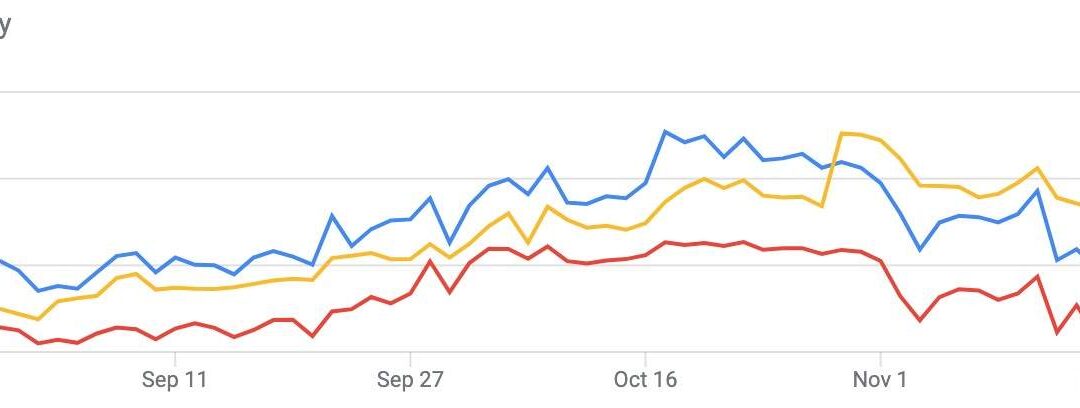Select the yellow line point above Sep 11
The image size is (1080, 408).
[x=175, y=288]
